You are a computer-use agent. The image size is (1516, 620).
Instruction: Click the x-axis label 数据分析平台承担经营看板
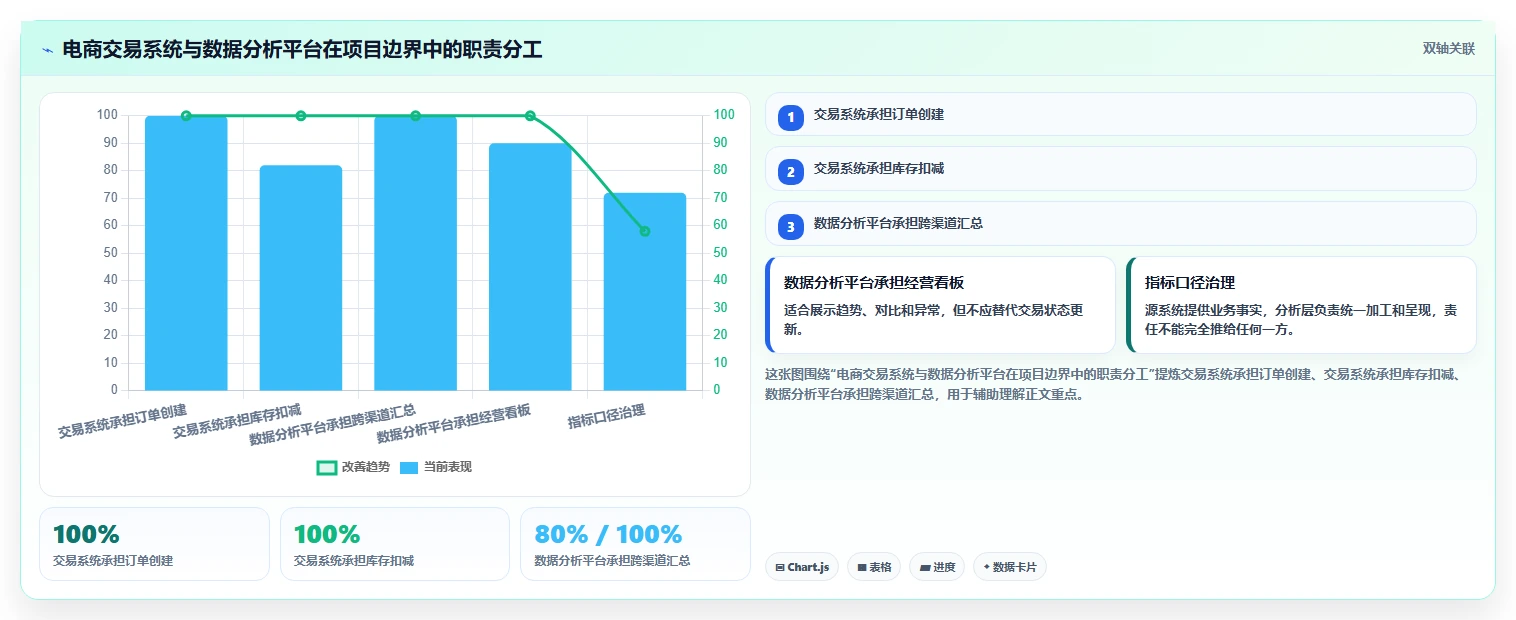coord(454,425)
